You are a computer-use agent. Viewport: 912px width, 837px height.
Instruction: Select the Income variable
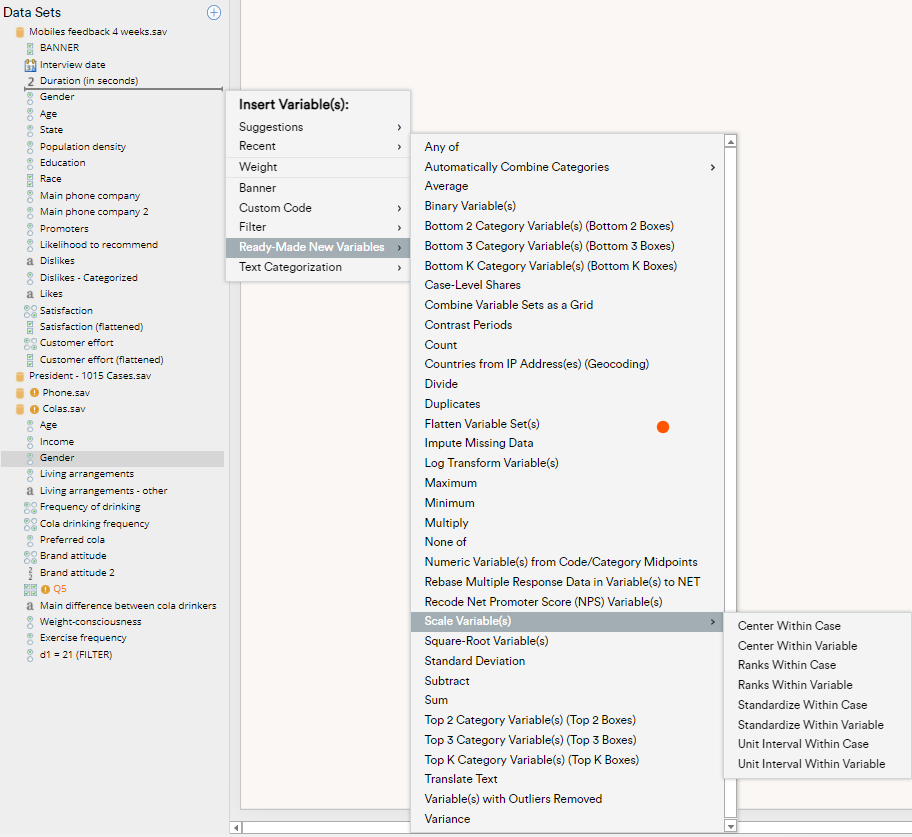coord(56,442)
